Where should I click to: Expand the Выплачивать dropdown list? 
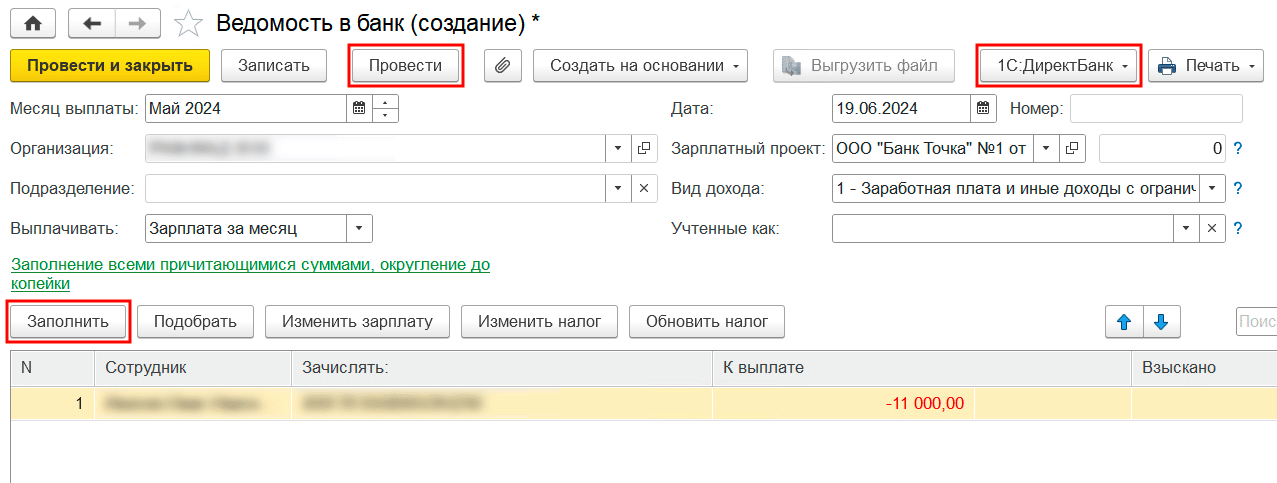(360, 228)
